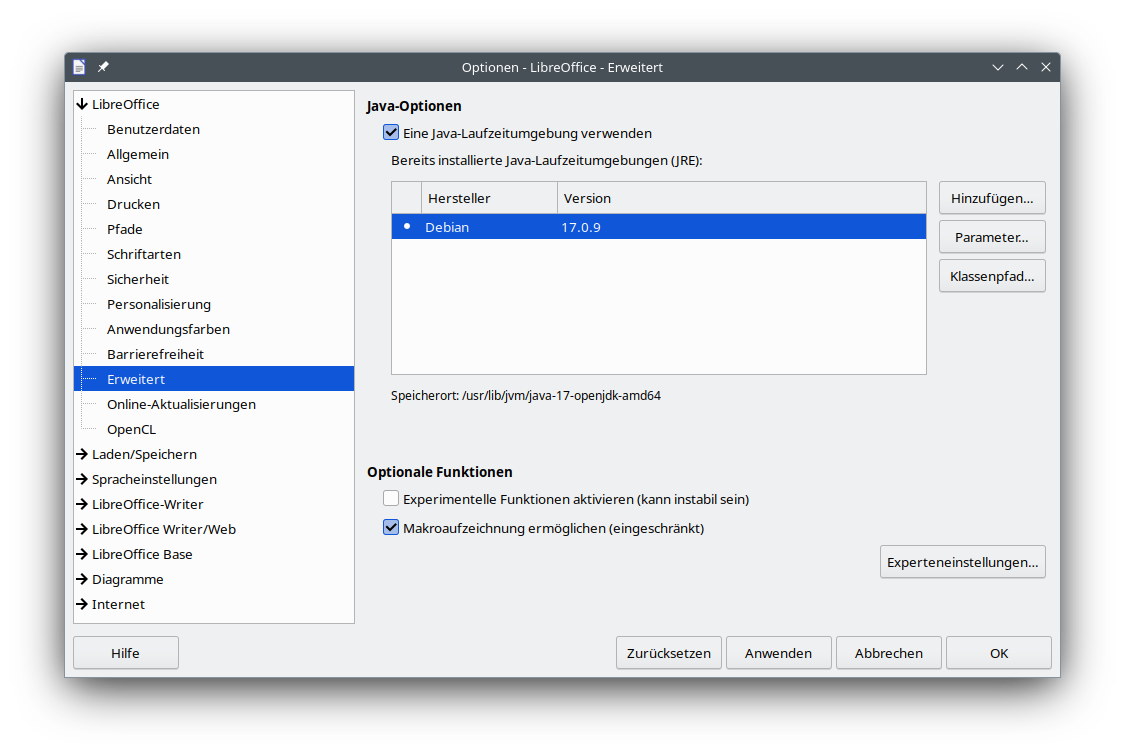Open the Klassenpfad... dialog

point(992,276)
